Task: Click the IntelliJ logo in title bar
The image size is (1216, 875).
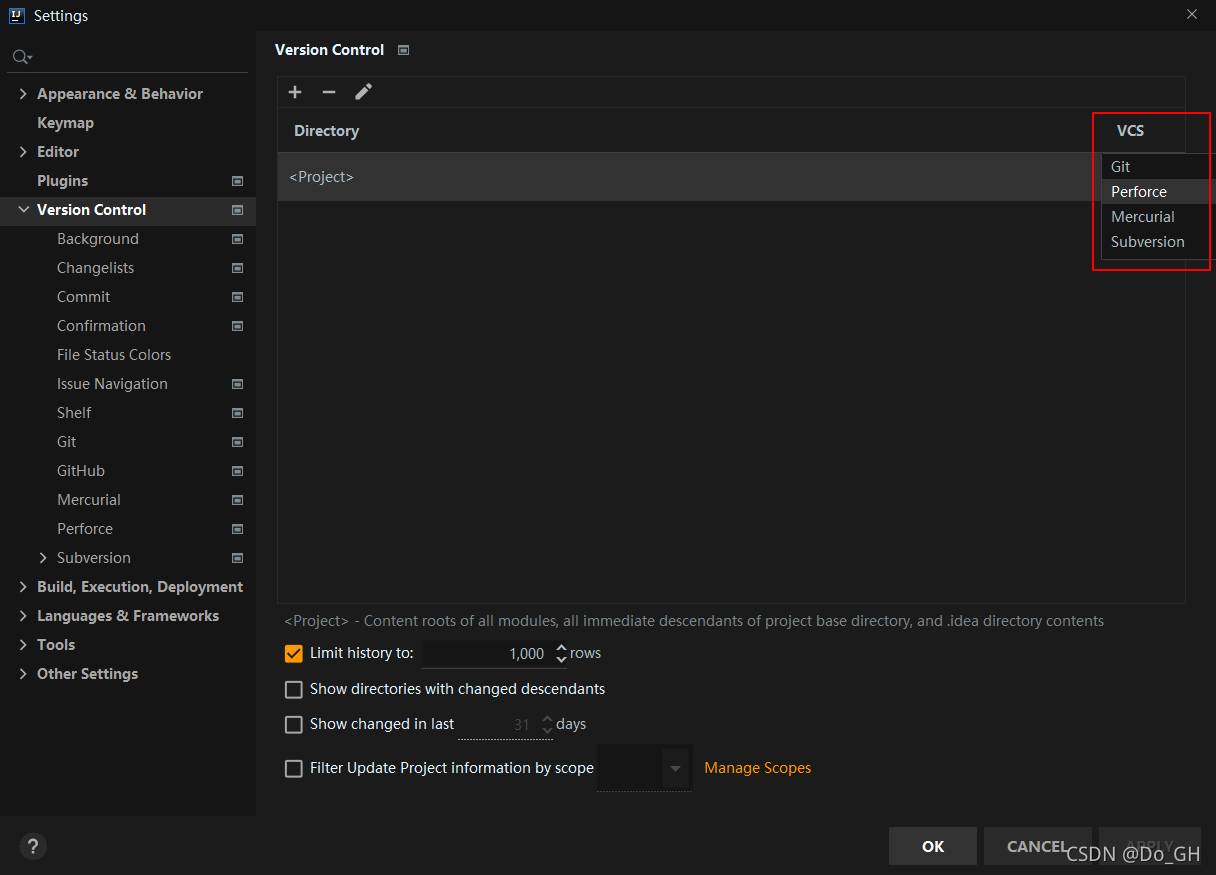Action: (16, 15)
